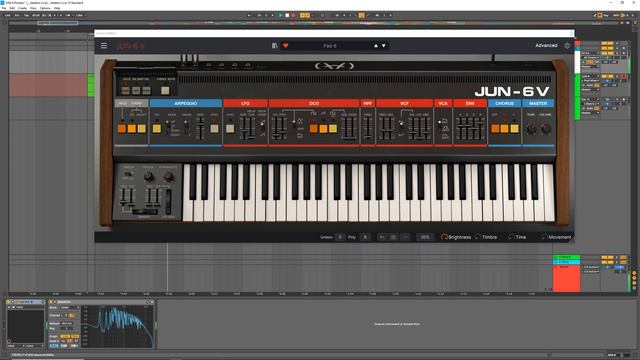Click the mod wheel beside keyboard
This screenshot has height=360, width=640.
pos(168,201)
